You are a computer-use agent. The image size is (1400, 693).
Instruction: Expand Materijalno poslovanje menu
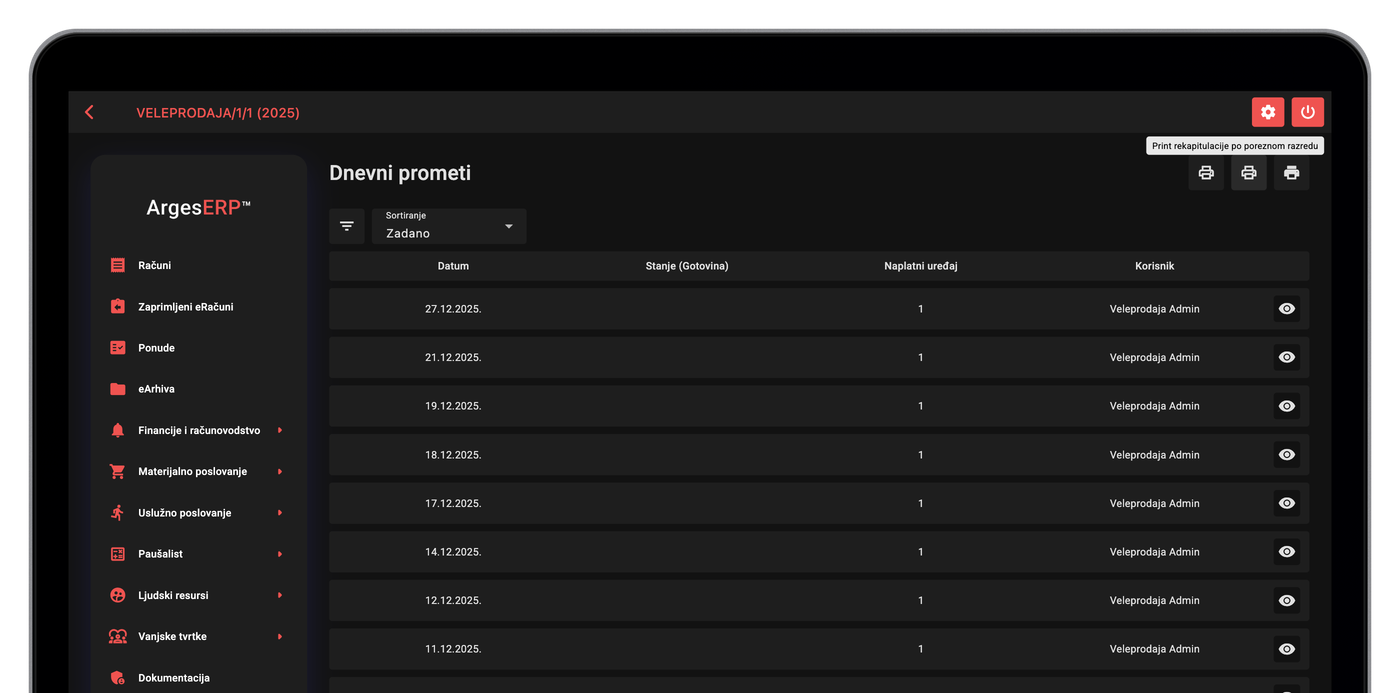tap(198, 471)
